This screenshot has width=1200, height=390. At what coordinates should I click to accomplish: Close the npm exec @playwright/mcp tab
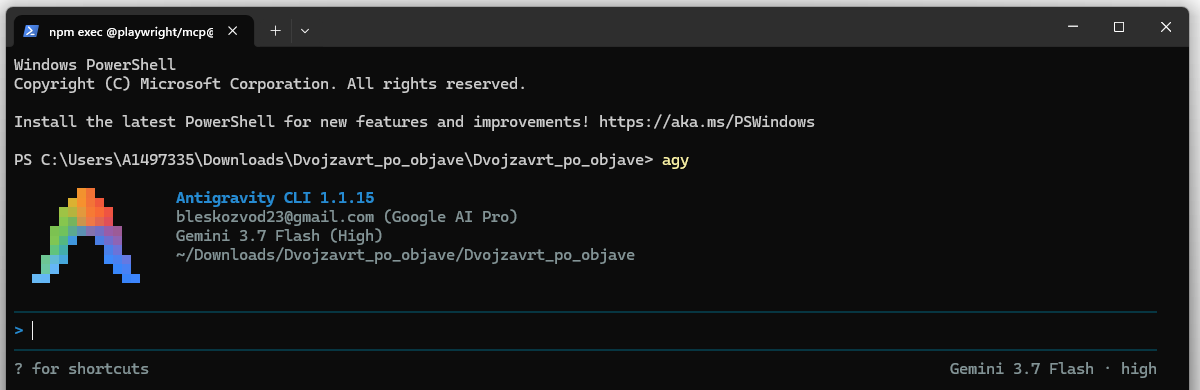tap(233, 31)
